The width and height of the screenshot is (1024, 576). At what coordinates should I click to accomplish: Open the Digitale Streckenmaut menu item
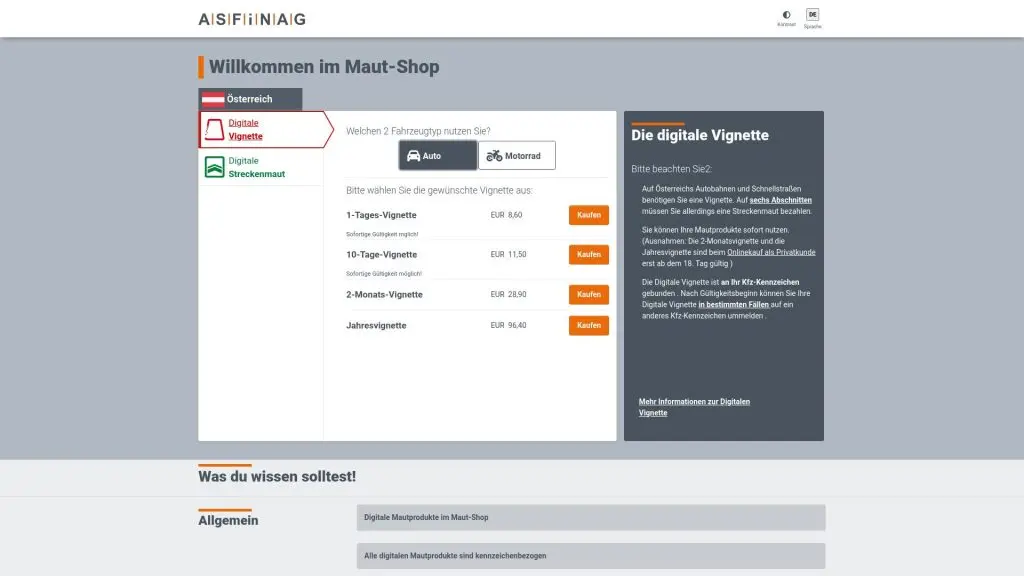[256, 167]
